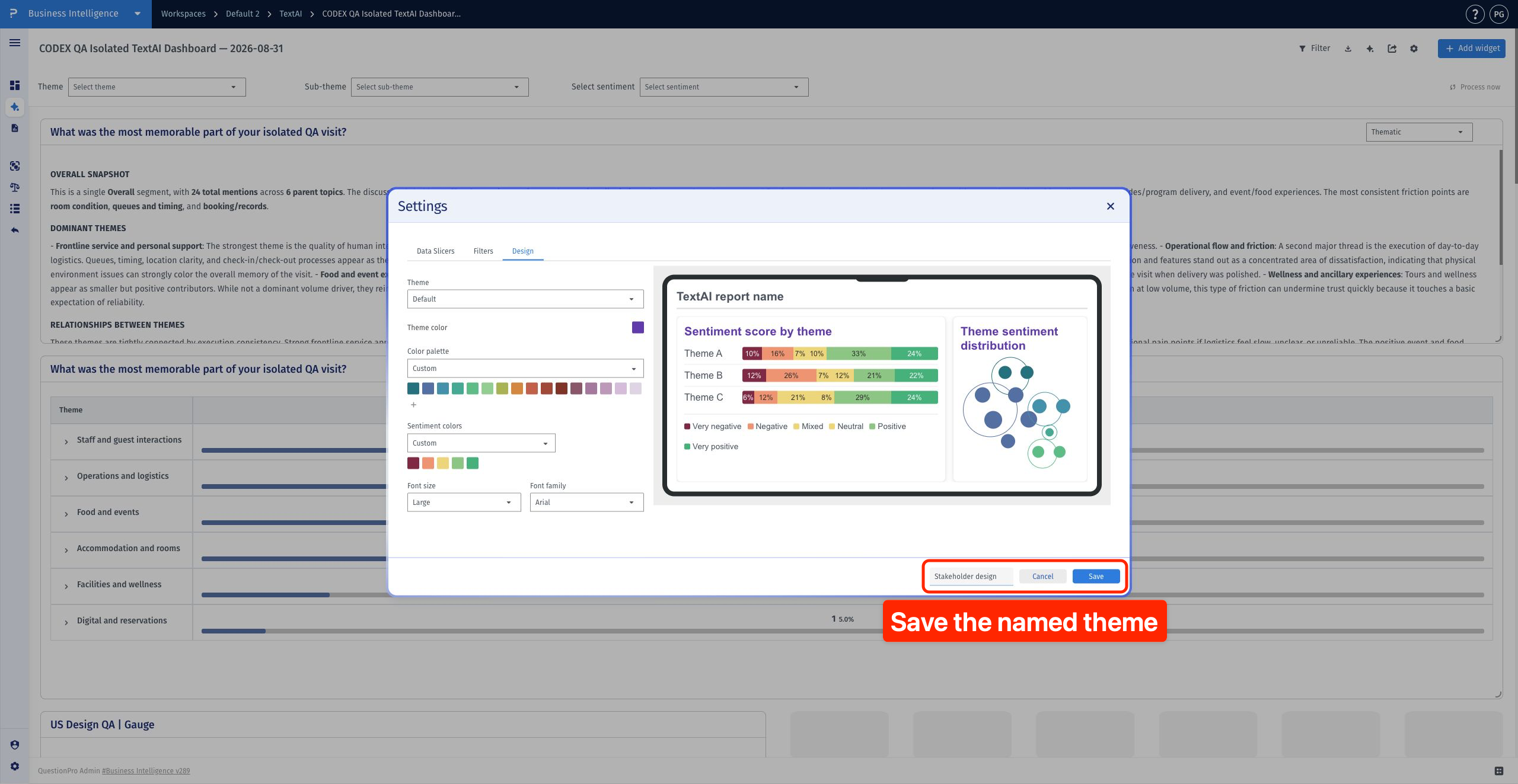Click the Stakeholder design name field
The width and height of the screenshot is (1518, 784).
point(971,577)
